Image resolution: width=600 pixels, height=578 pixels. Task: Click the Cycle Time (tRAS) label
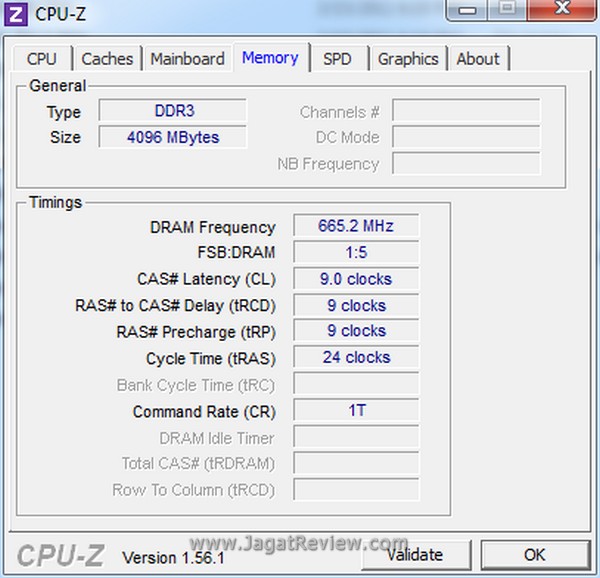pyautogui.click(x=211, y=359)
